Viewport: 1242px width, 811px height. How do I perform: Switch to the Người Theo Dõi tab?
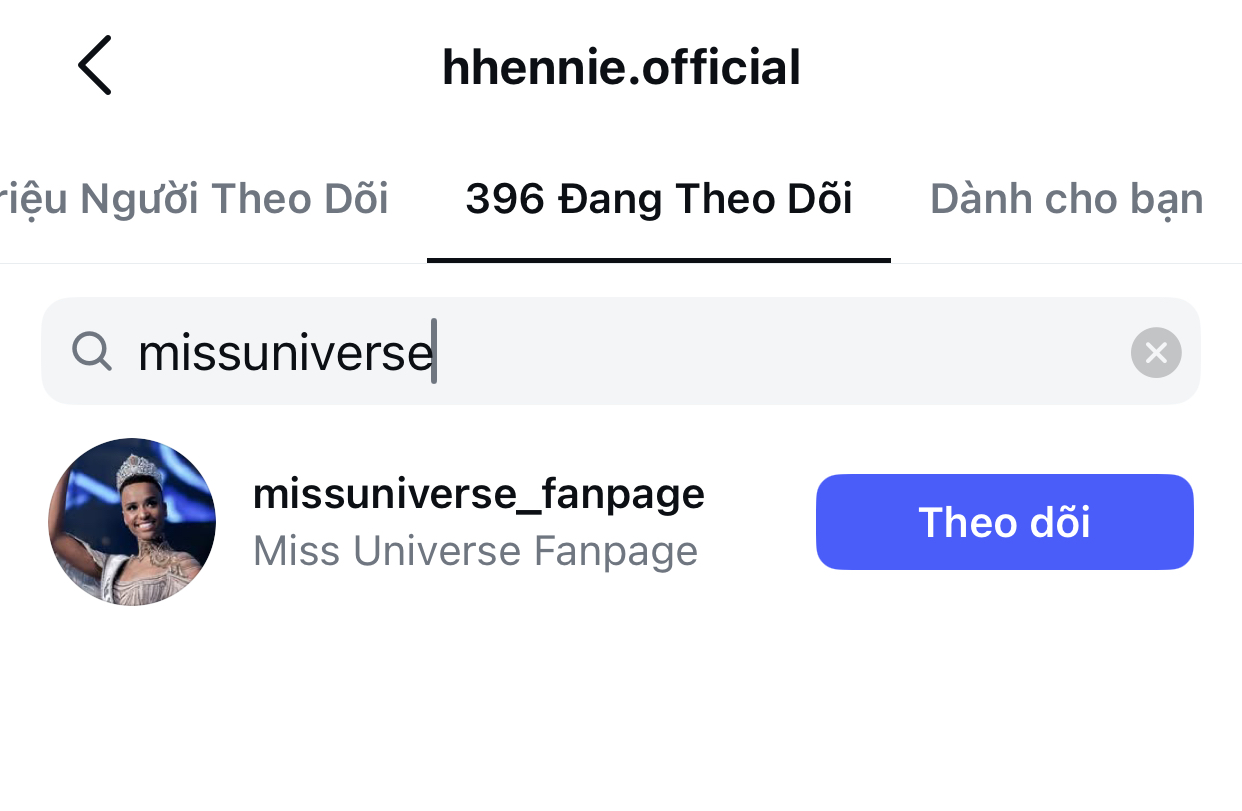click(194, 199)
